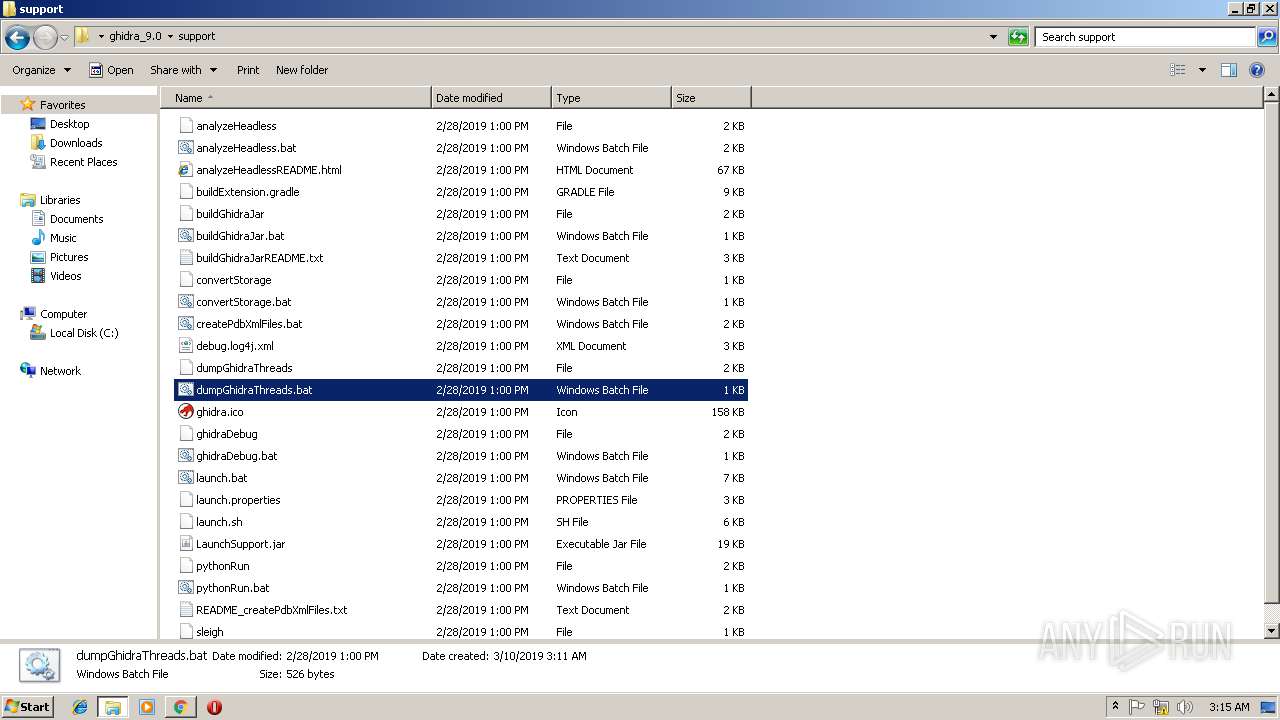
Task: Click the ghidra_9.0 breadcrumb segment
Action: pyautogui.click(x=135, y=37)
